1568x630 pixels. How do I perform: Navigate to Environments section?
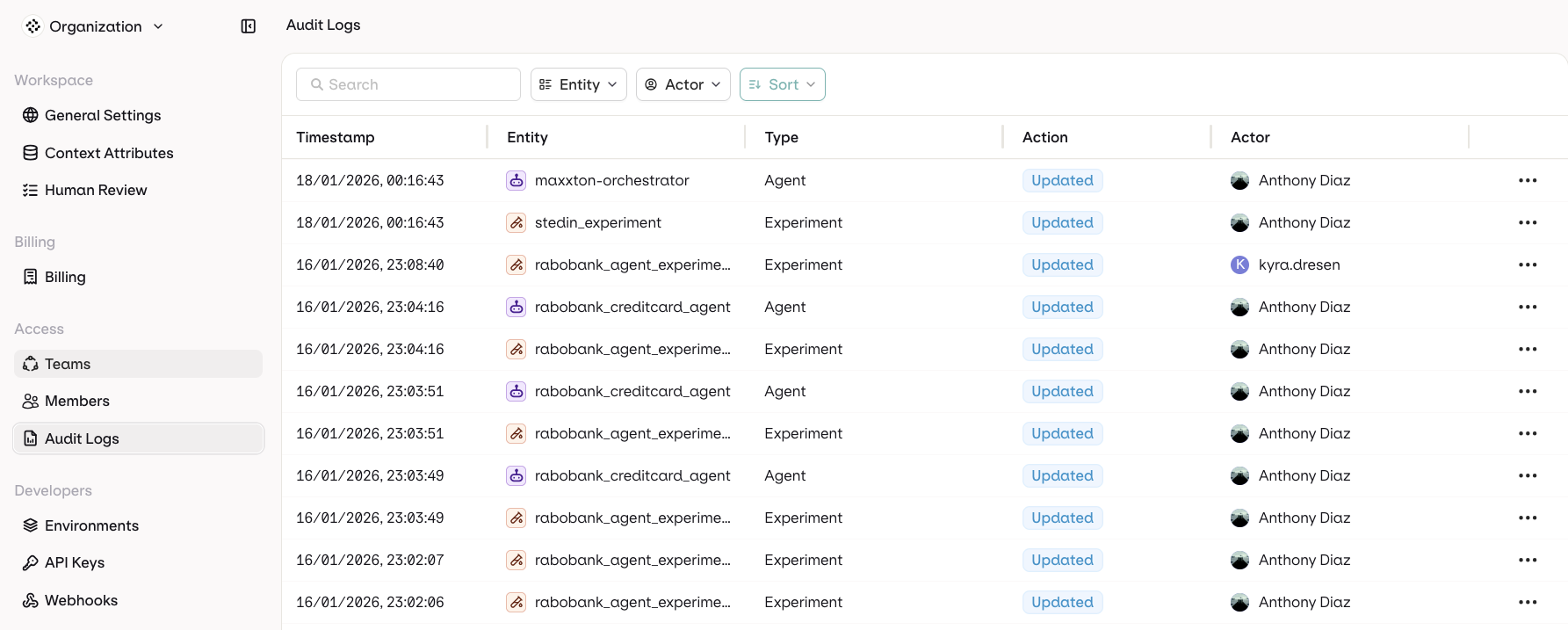[x=91, y=525]
